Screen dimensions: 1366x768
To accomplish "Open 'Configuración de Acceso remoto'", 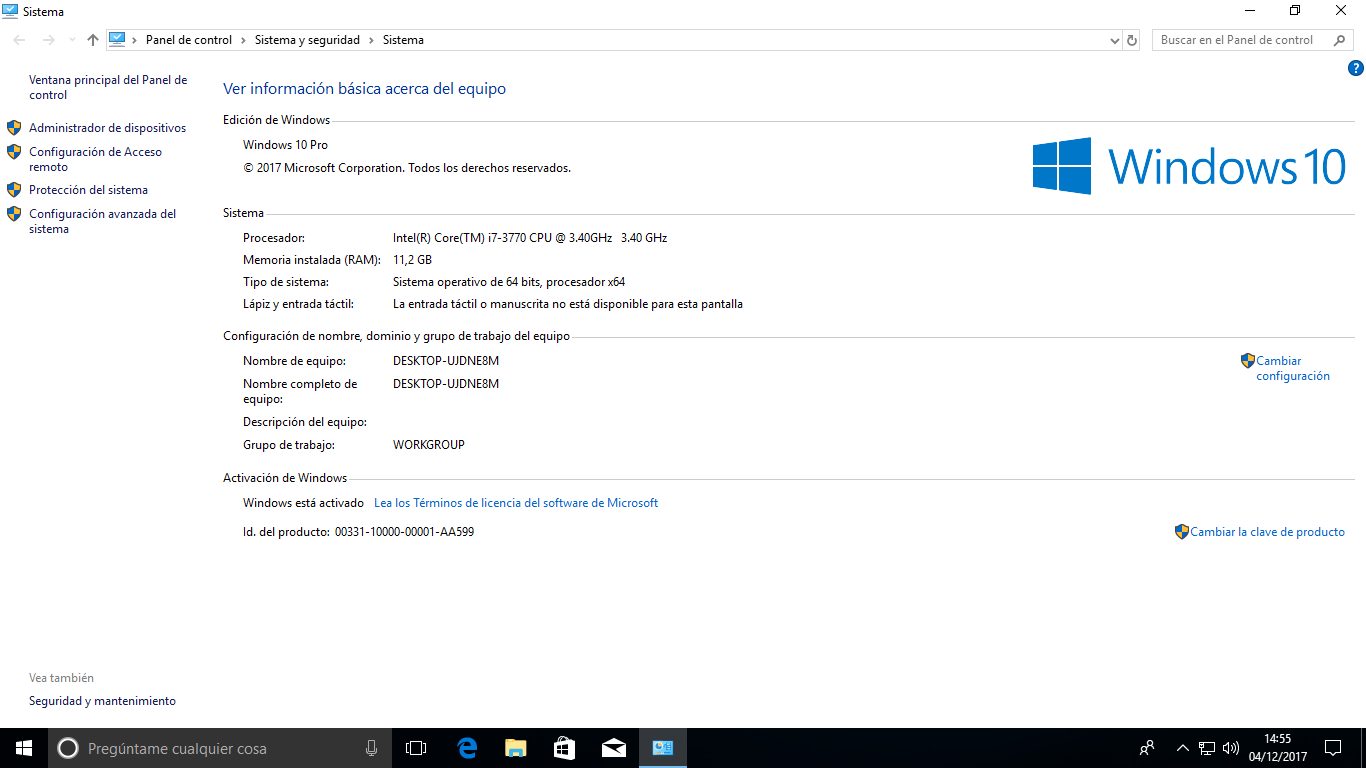I will (x=95, y=160).
